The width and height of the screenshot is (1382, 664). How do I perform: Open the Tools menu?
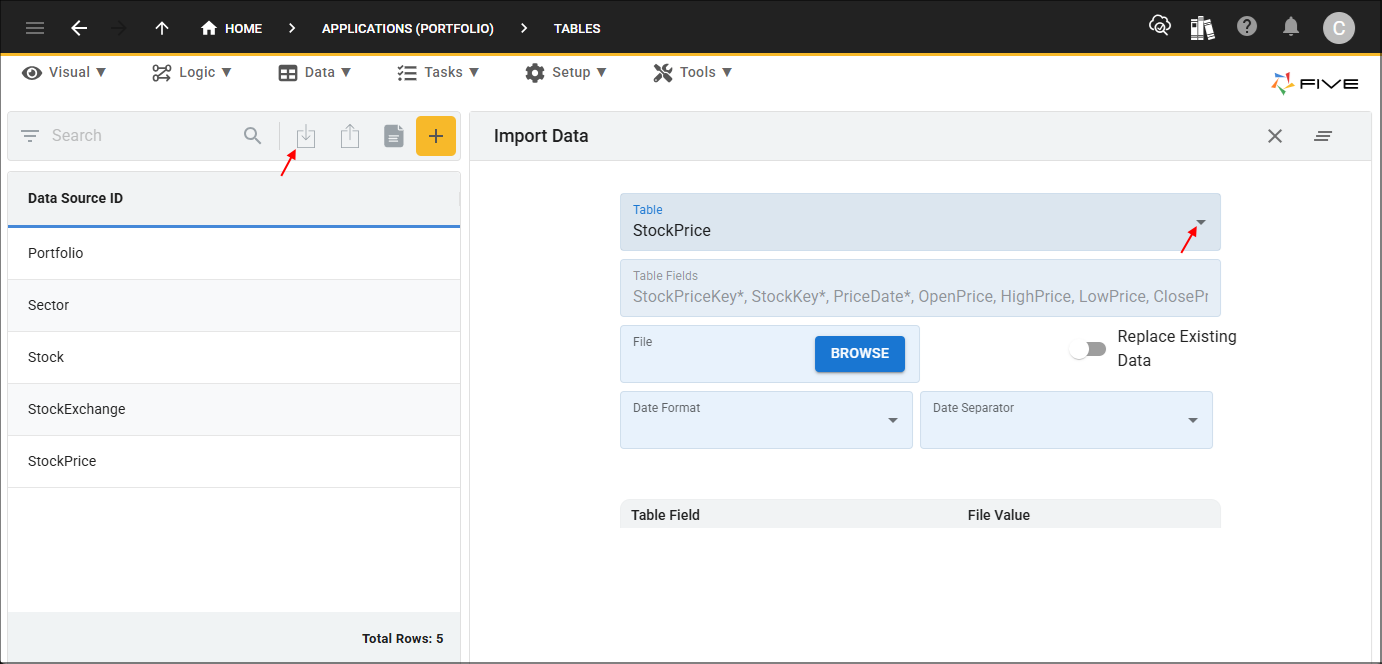pos(693,72)
